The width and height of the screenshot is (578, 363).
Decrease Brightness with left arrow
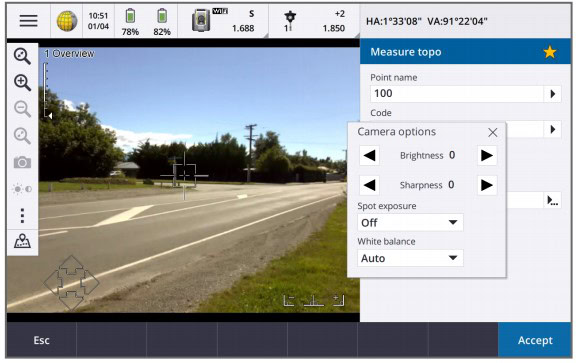369,155
